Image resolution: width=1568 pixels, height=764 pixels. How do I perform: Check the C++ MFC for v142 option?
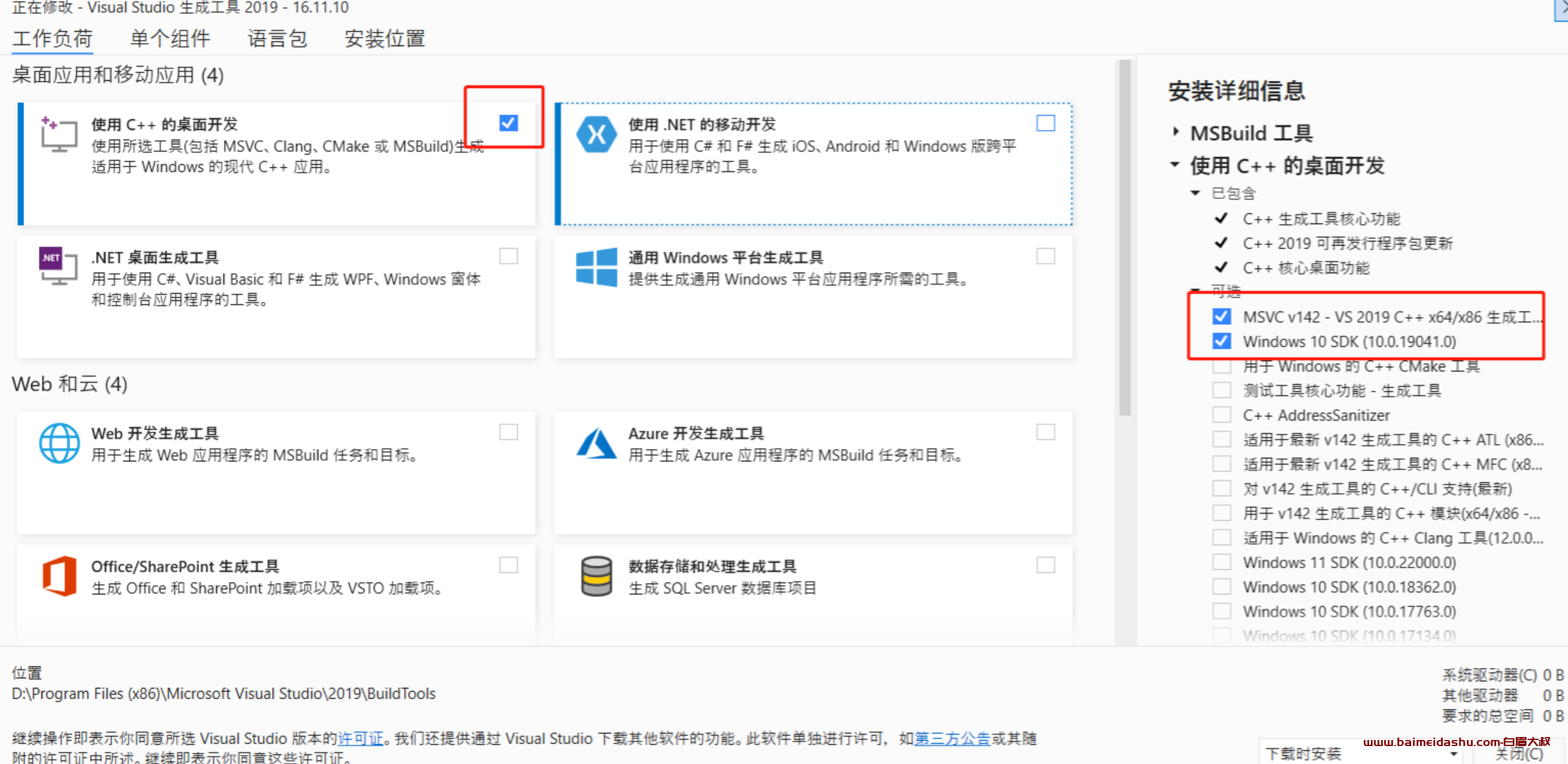[1221, 464]
